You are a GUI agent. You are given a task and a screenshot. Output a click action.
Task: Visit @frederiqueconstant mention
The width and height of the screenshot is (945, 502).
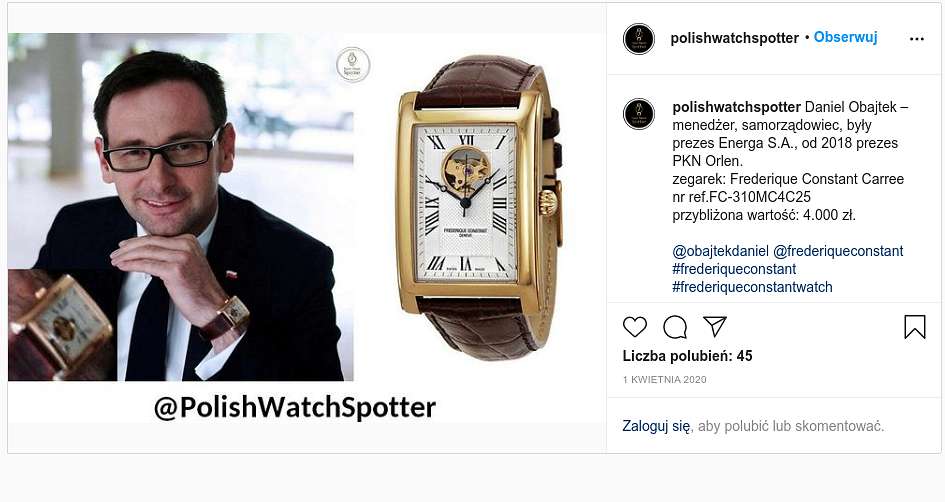838,251
